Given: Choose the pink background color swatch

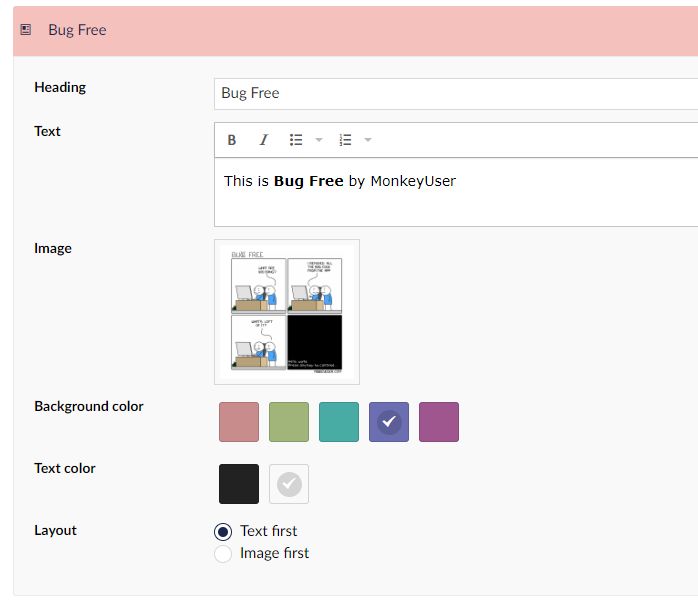Looking at the screenshot, I should [x=239, y=422].
